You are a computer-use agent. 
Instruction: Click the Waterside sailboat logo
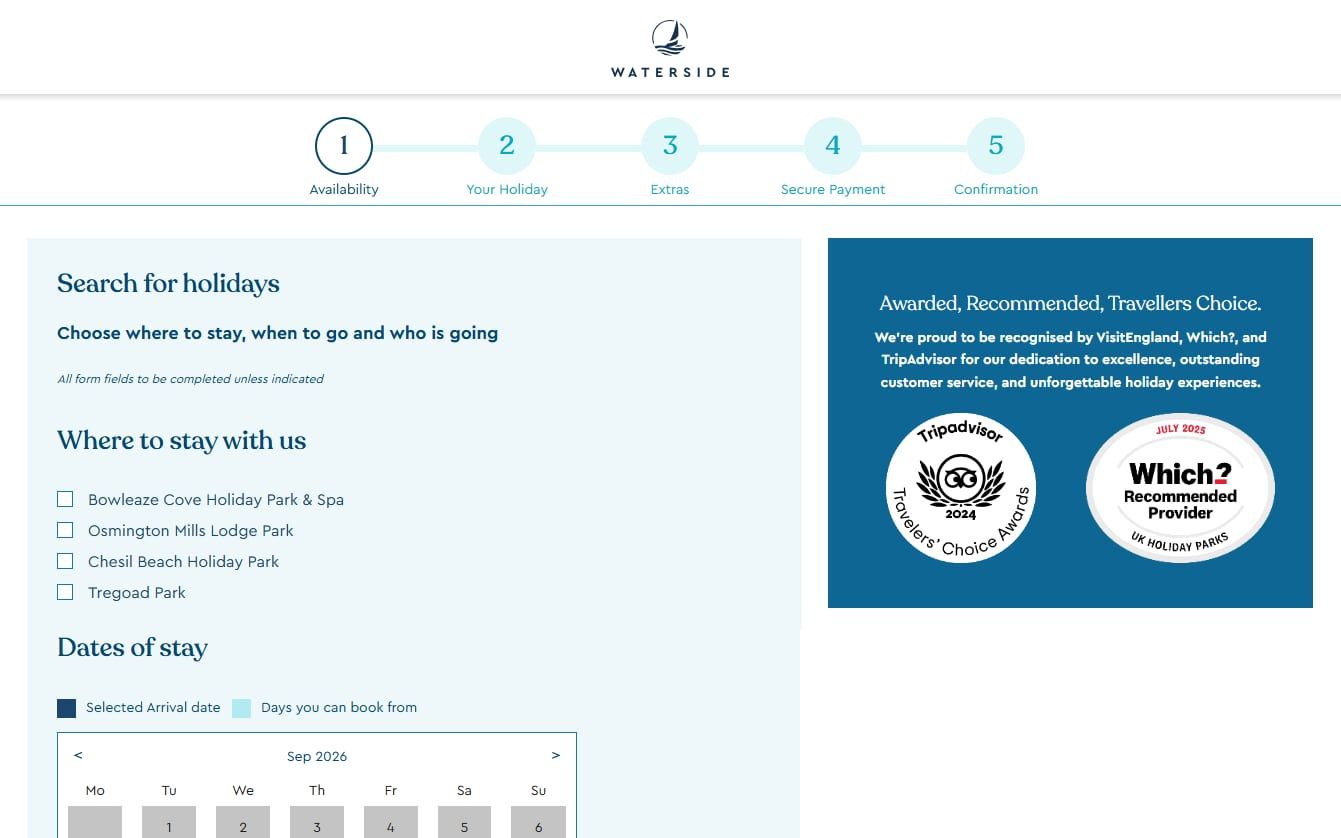coord(670,50)
